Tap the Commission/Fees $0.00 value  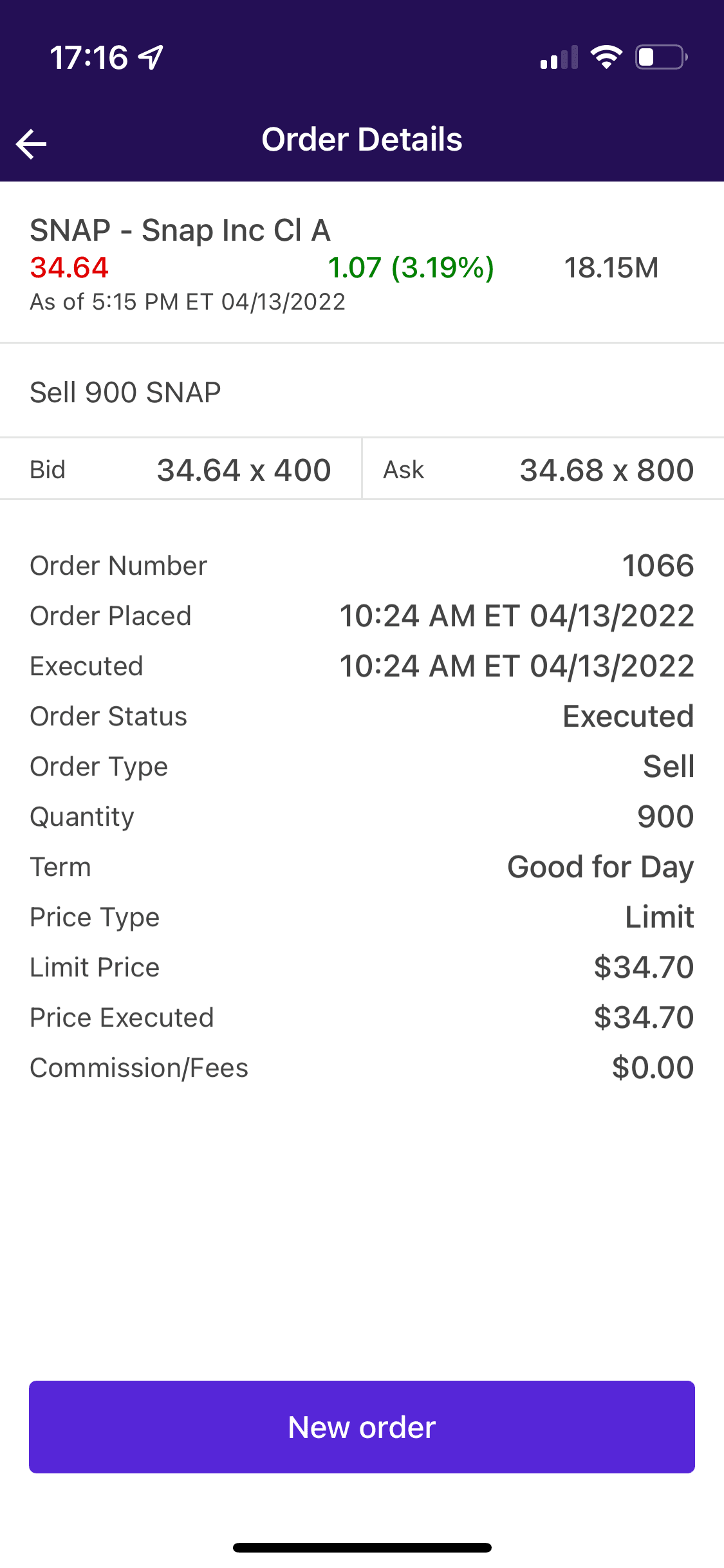coord(653,1068)
